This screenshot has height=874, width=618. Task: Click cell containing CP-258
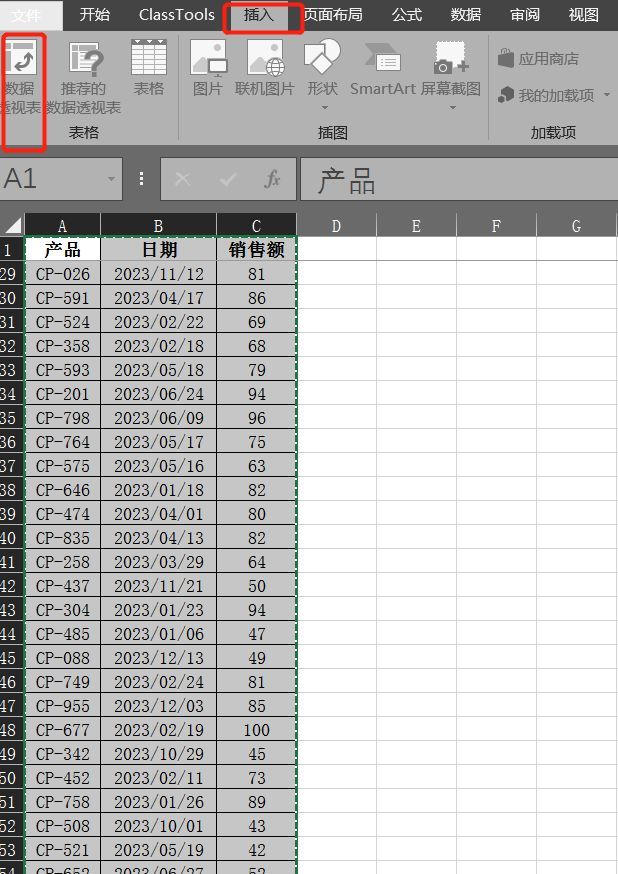coord(62,561)
